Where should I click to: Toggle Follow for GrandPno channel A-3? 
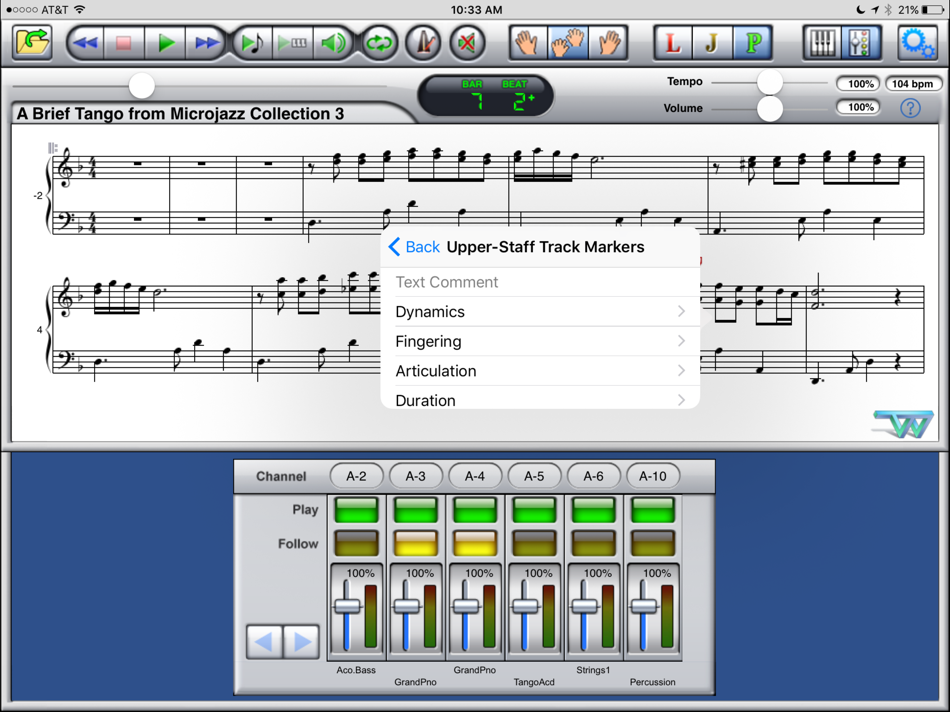(x=416, y=544)
